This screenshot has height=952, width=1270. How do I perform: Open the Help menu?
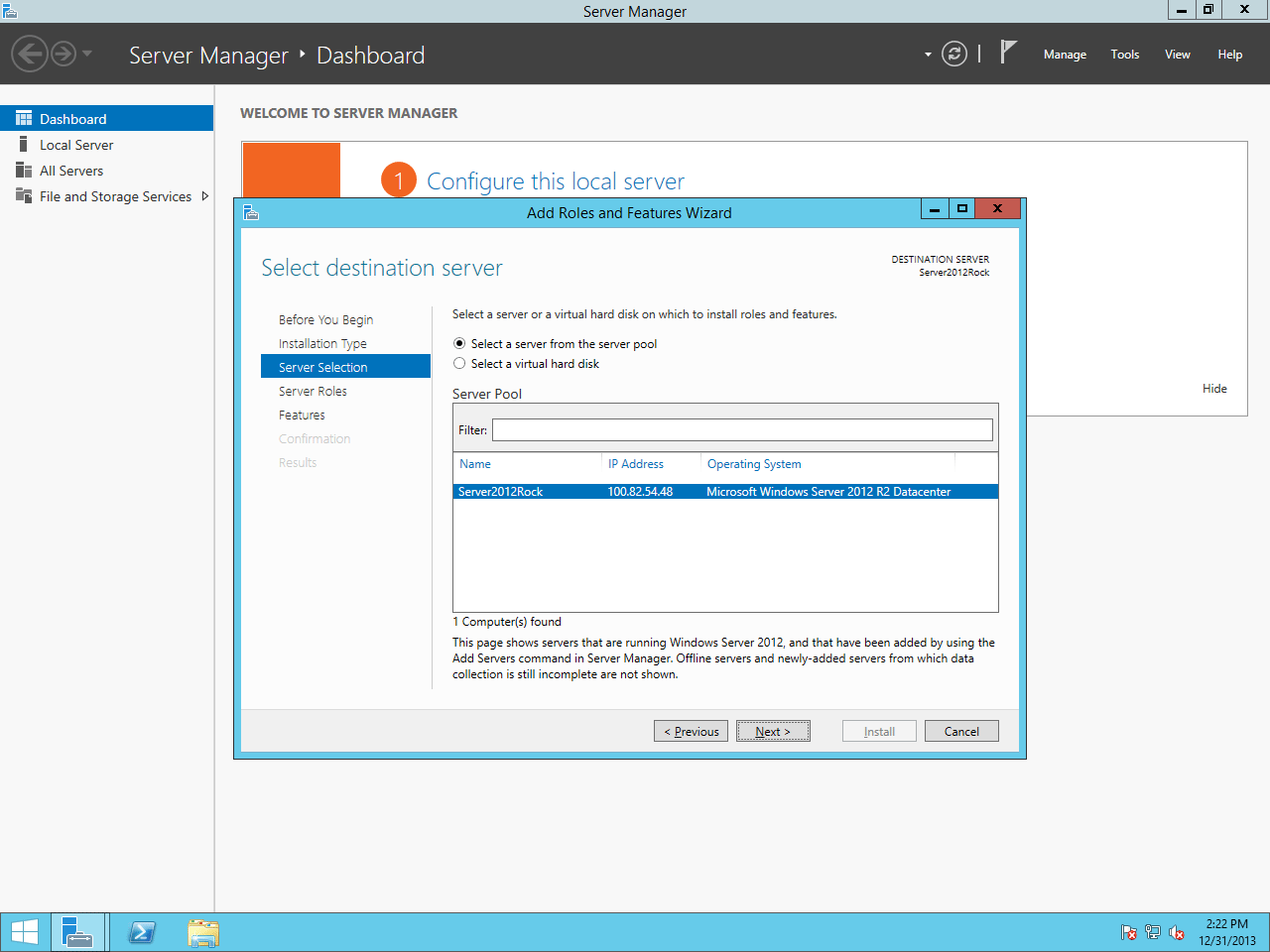tap(1229, 55)
